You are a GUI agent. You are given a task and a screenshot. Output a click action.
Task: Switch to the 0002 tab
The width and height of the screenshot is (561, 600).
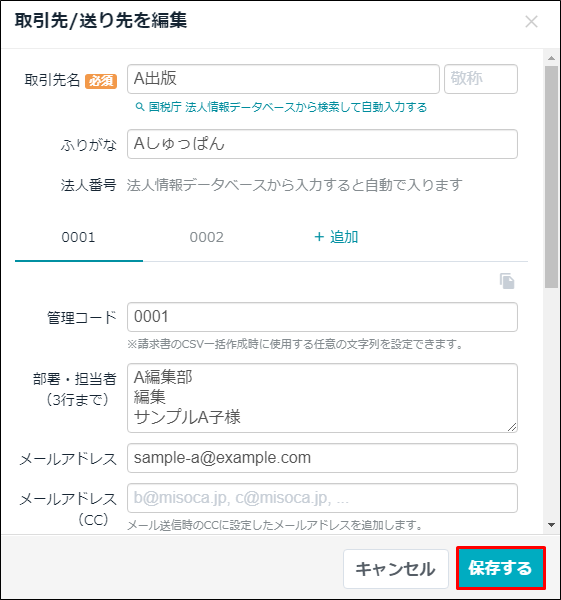tap(207, 238)
